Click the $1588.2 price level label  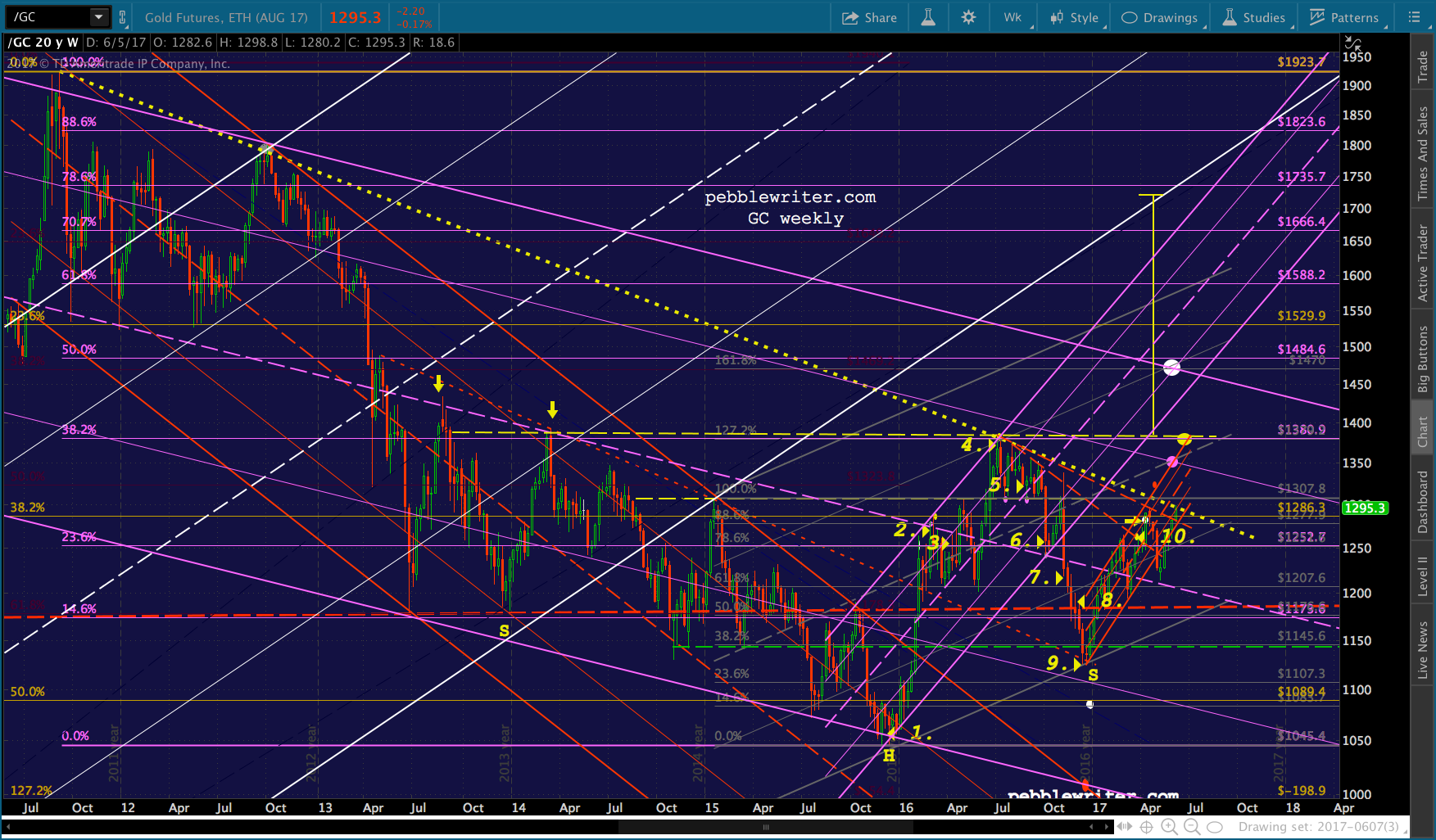pos(1301,276)
